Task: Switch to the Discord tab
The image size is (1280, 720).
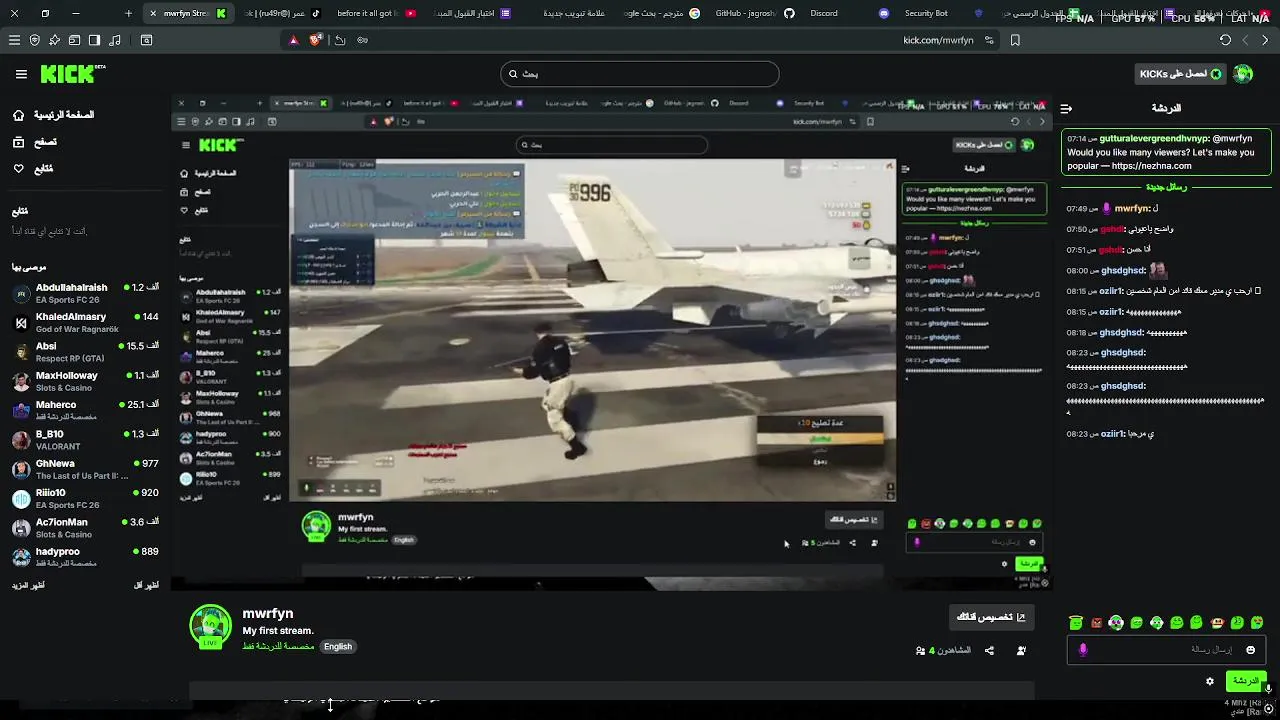Action: click(848, 13)
